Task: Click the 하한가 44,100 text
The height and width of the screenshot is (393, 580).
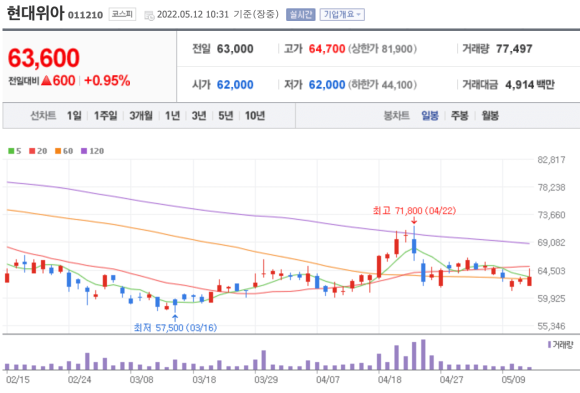Action: [x=382, y=85]
